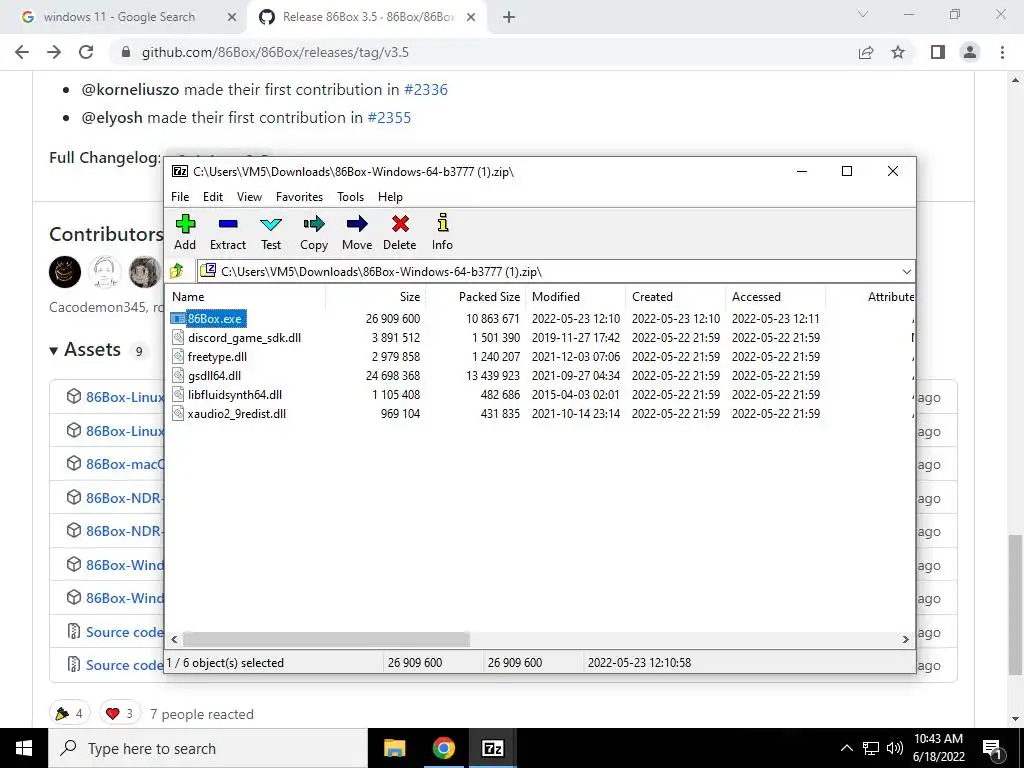This screenshot has height=768, width=1024.
Task: Sort the file list by Size column
Action: pyautogui.click(x=376, y=296)
